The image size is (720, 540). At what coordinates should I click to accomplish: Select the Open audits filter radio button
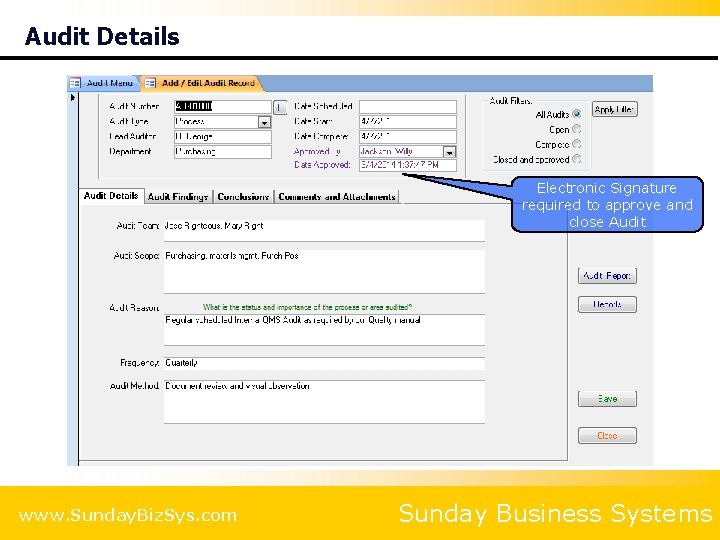click(x=576, y=129)
